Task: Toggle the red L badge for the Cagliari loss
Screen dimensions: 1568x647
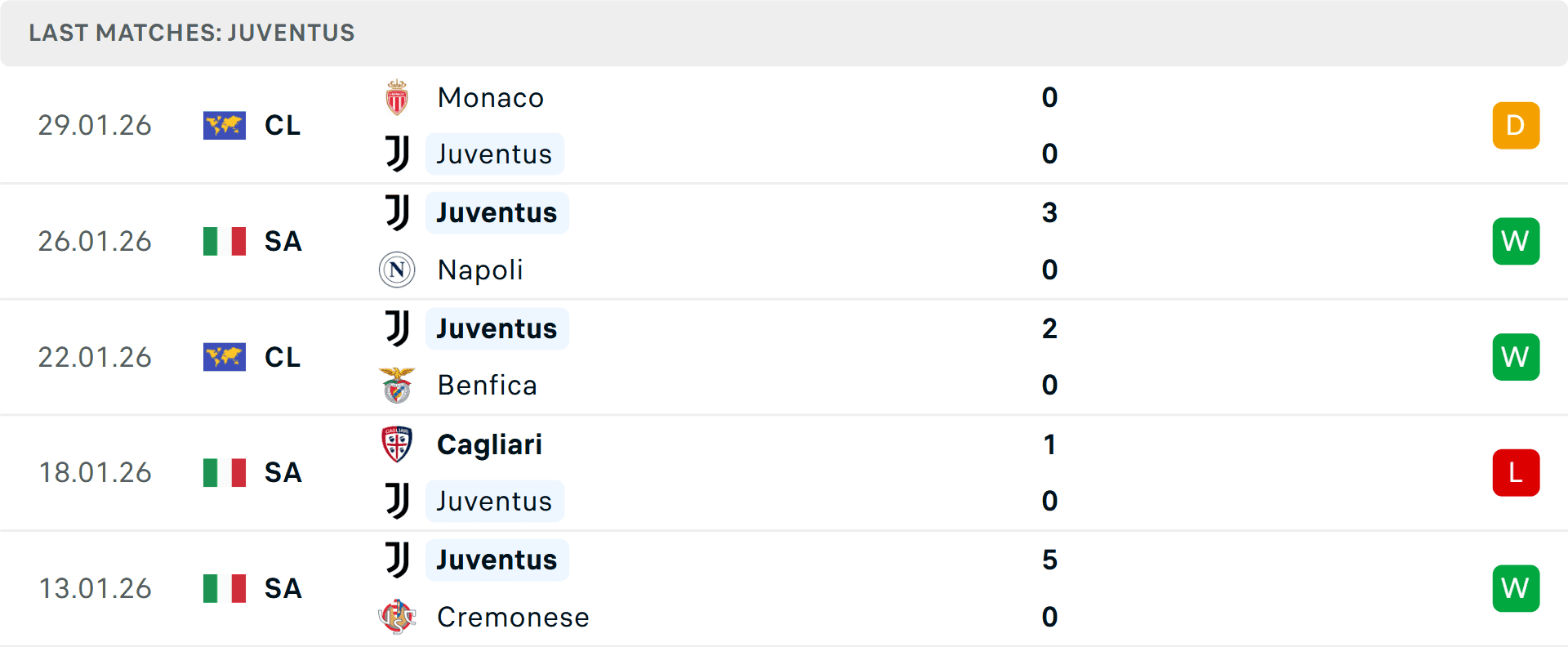Action: click(1516, 472)
